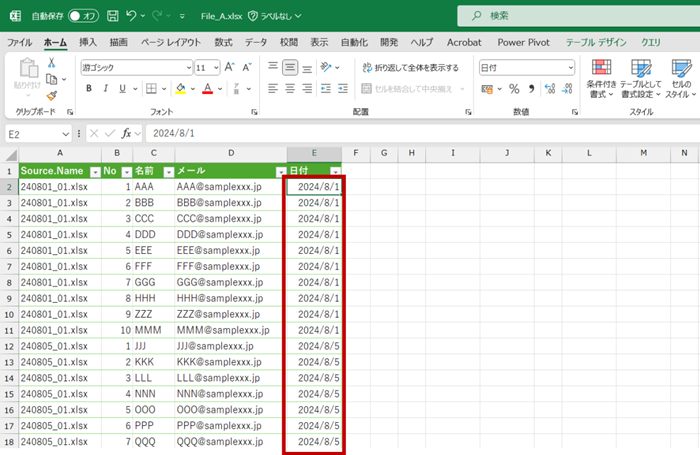This screenshot has width=700, height=455.
Task: Click the Undo arrow icon
Action: 132,16
